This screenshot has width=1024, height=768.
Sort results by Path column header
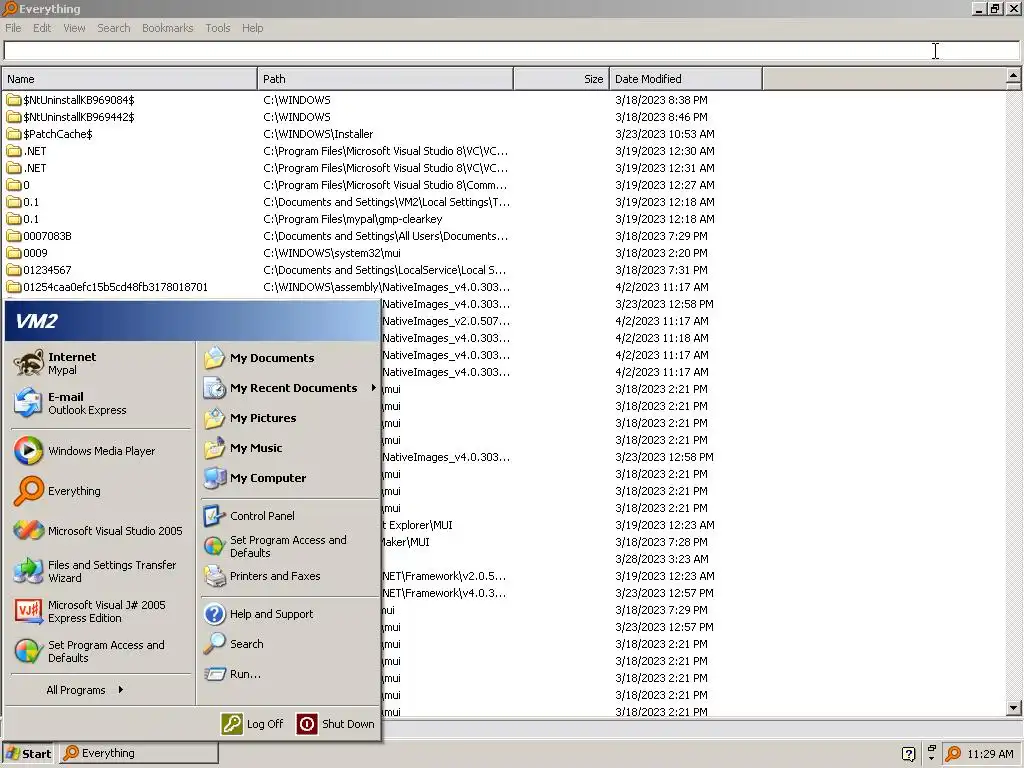tap(385, 79)
